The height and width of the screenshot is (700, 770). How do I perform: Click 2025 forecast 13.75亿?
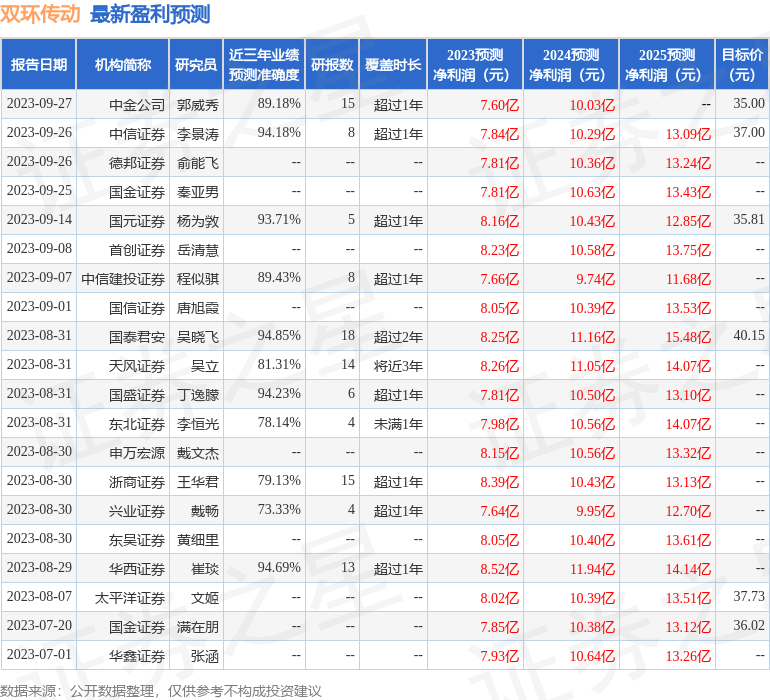point(688,250)
